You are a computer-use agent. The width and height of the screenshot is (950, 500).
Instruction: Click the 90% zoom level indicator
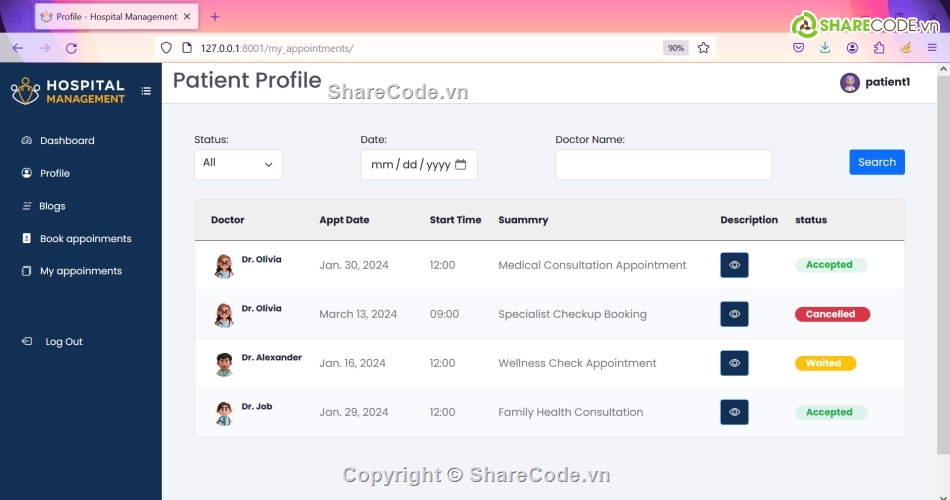tap(675, 48)
